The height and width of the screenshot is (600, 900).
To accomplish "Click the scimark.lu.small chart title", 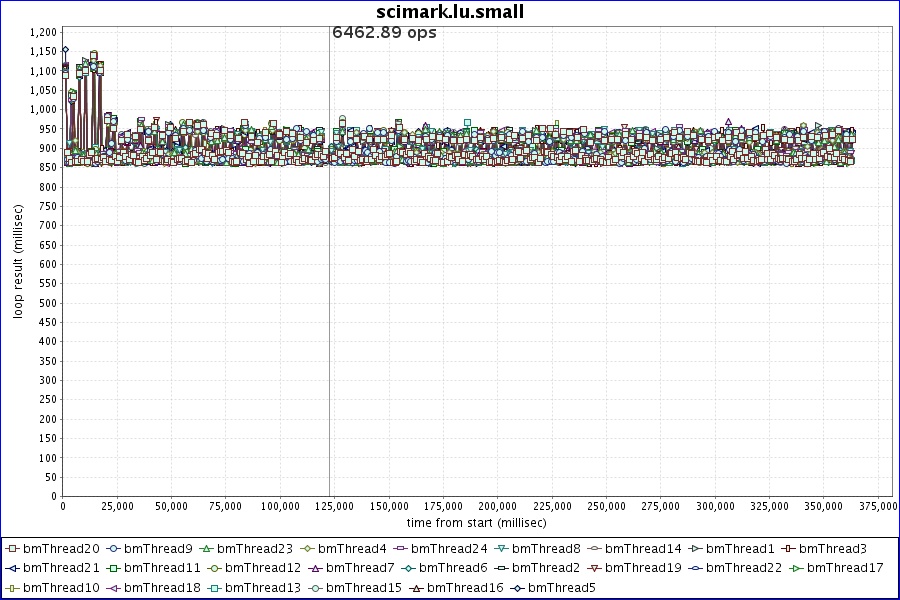I will [x=450, y=12].
